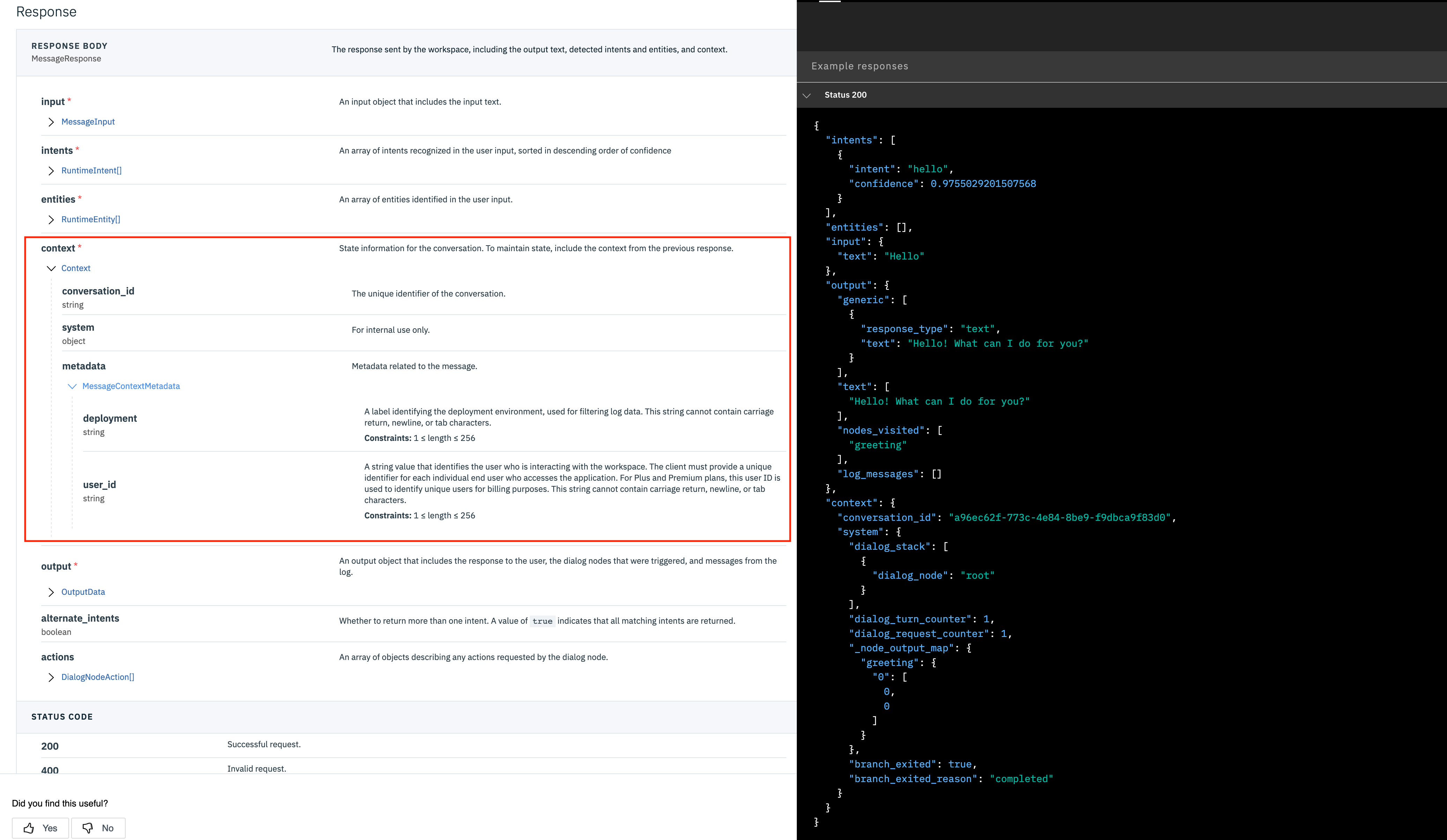Screen dimensions: 1447x840
Task: Open the Example responses panel header
Action: coord(860,66)
